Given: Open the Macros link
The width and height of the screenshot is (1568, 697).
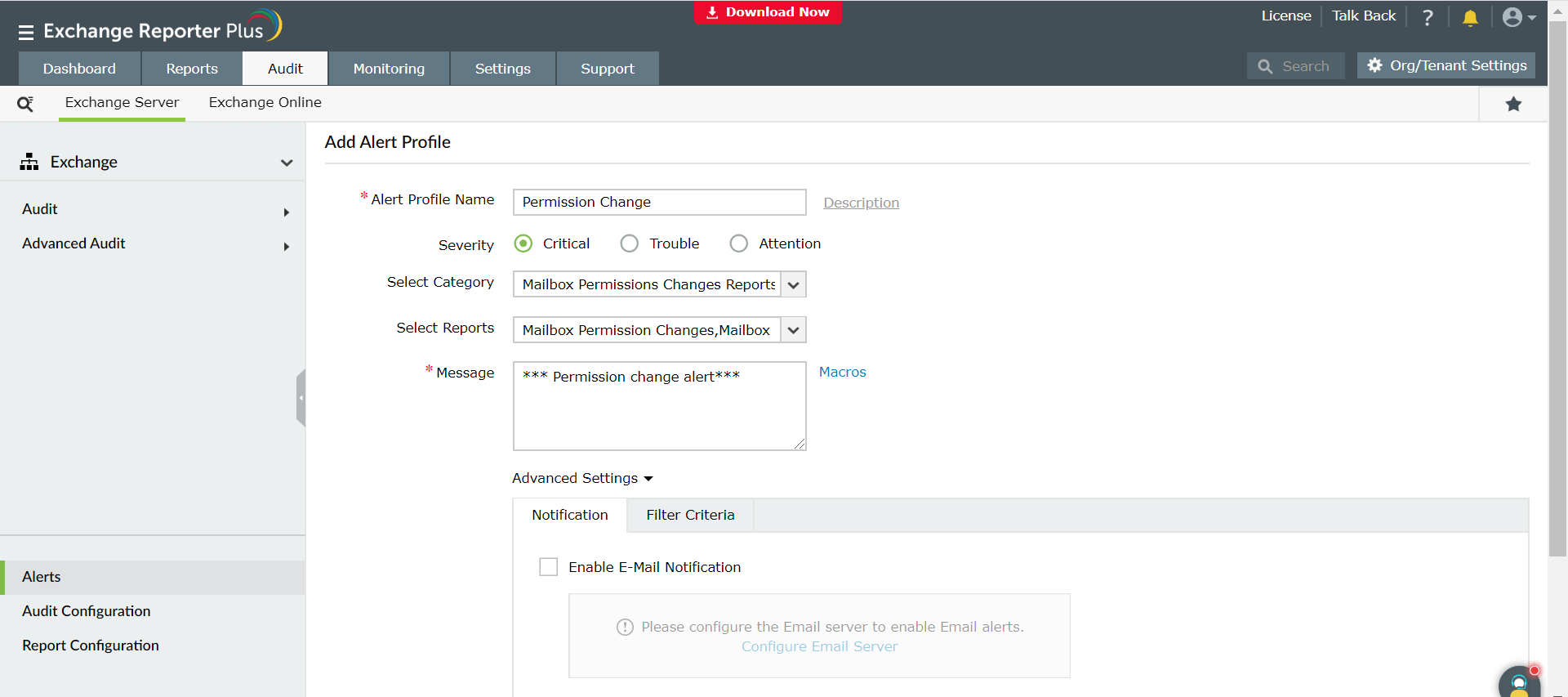Looking at the screenshot, I should (842, 372).
